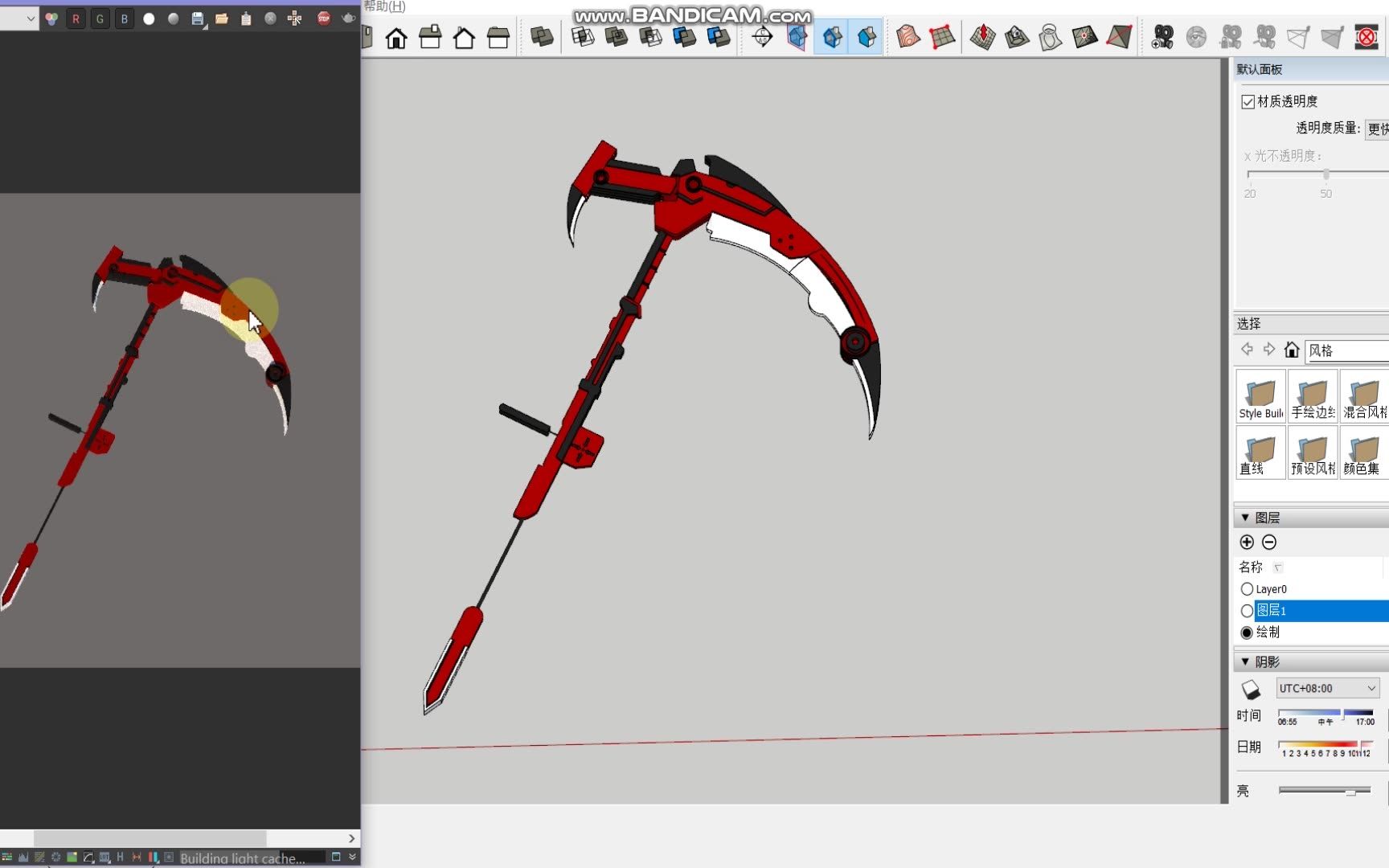Enable track mouse while rendering icon
Viewport: 1389px width, 868px height.
tap(295, 18)
